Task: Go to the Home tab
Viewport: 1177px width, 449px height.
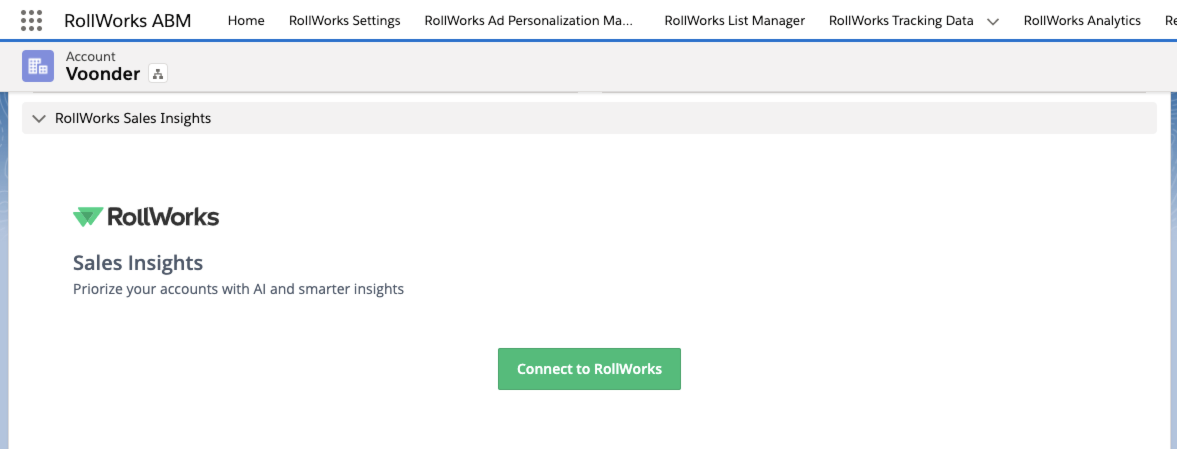Action: (246, 21)
